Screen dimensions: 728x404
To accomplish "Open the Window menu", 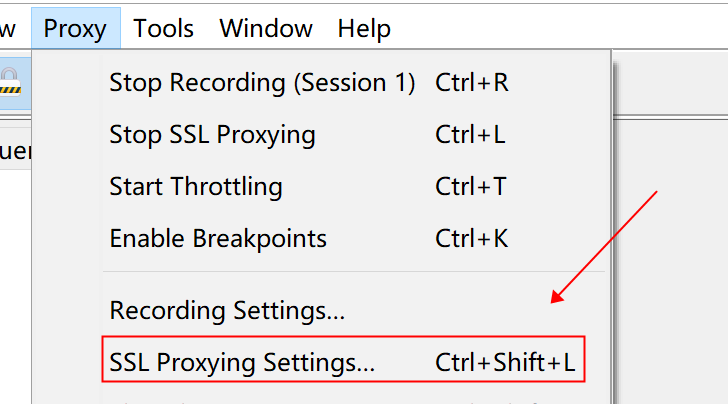I will 265,28.
